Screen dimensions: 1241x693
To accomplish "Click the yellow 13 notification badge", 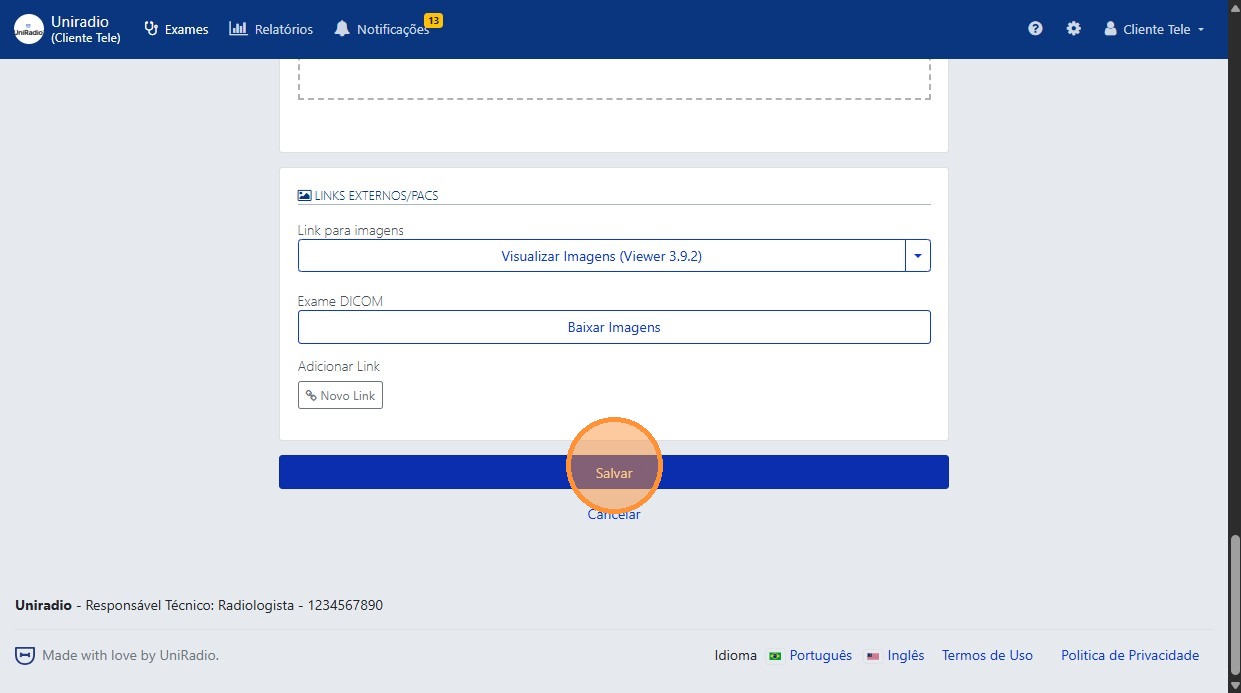I will [433, 20].
